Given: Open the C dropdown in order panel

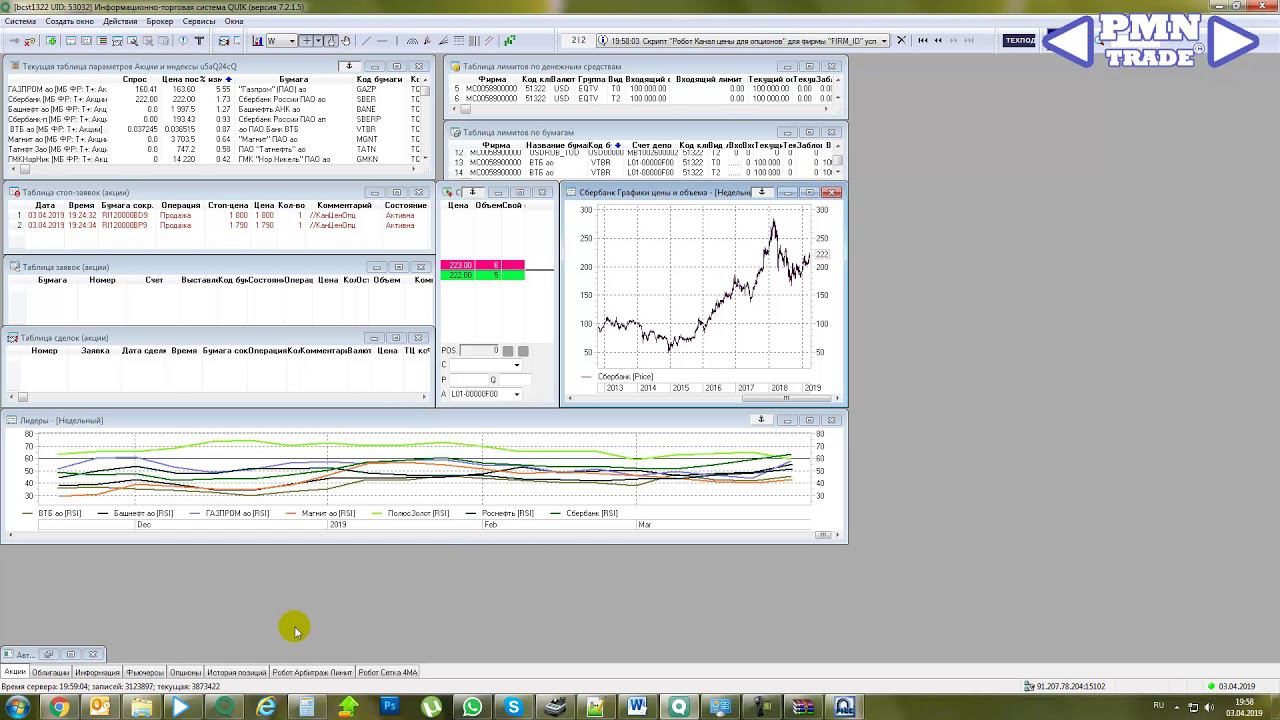Looking at the screenshot, I should (x=516, y=365).
